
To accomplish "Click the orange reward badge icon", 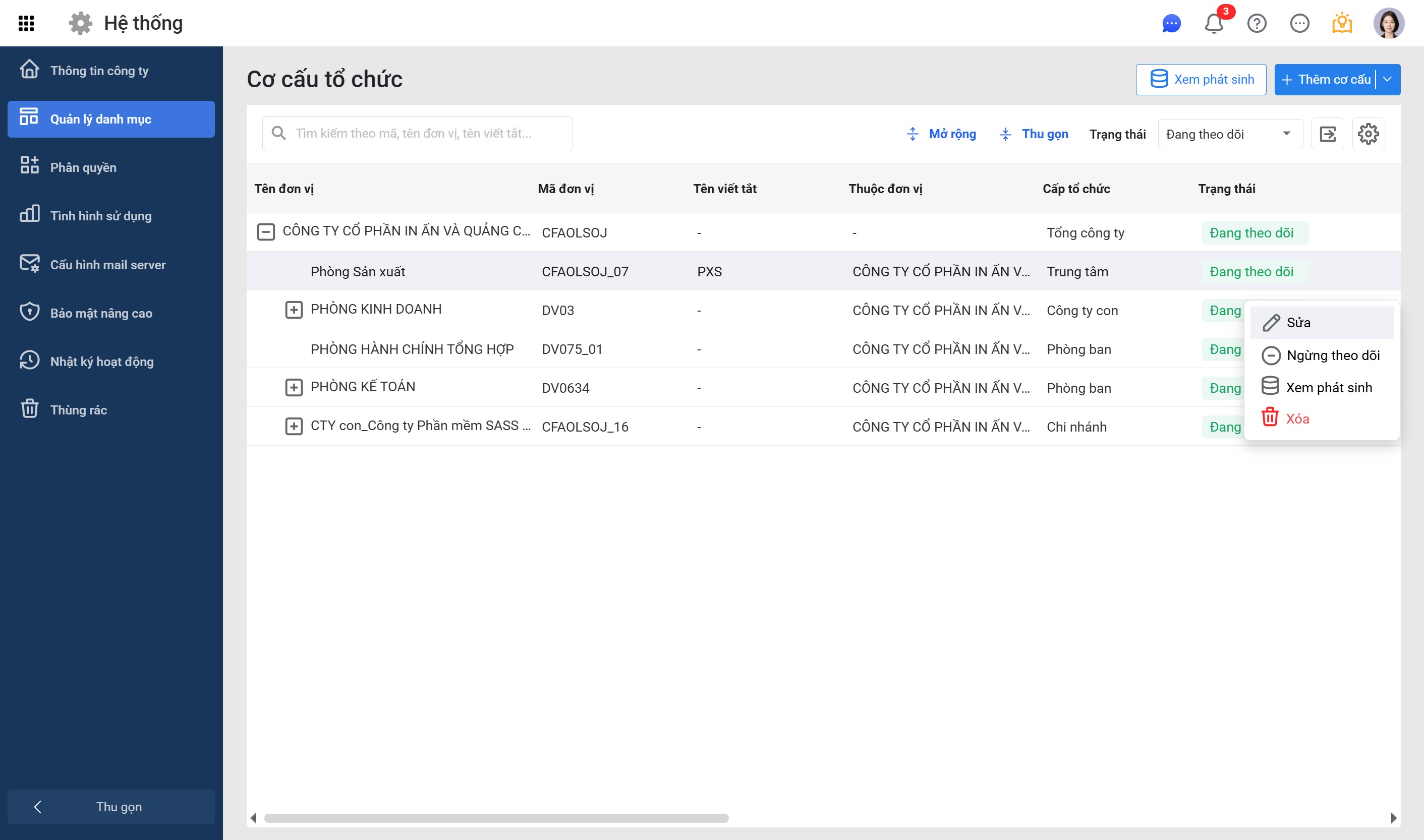I will [x=1342, y=23].
